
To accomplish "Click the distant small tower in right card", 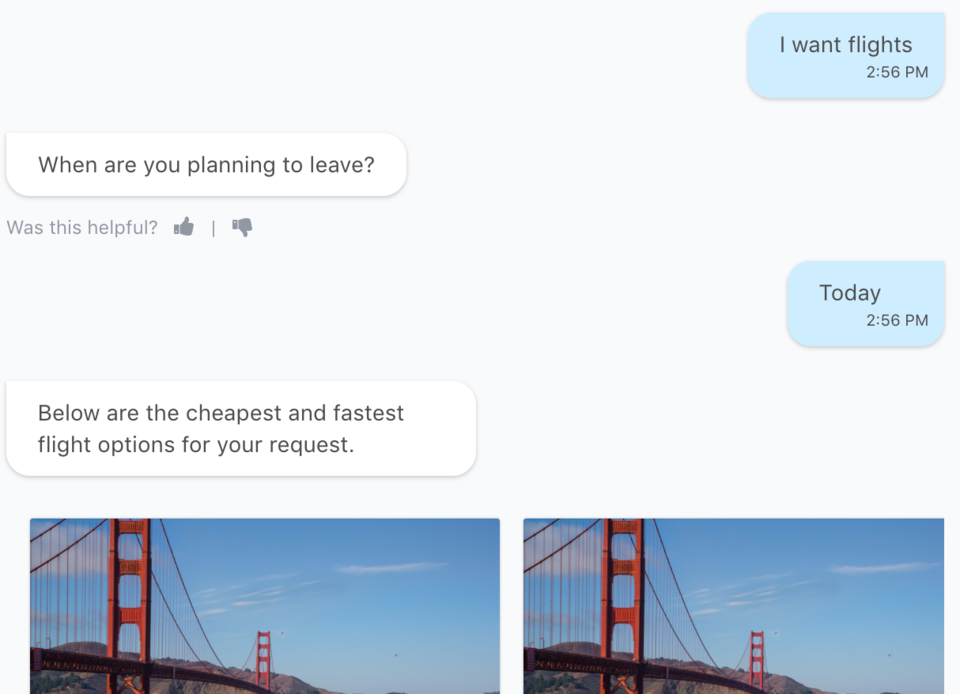I will [757, 660].
